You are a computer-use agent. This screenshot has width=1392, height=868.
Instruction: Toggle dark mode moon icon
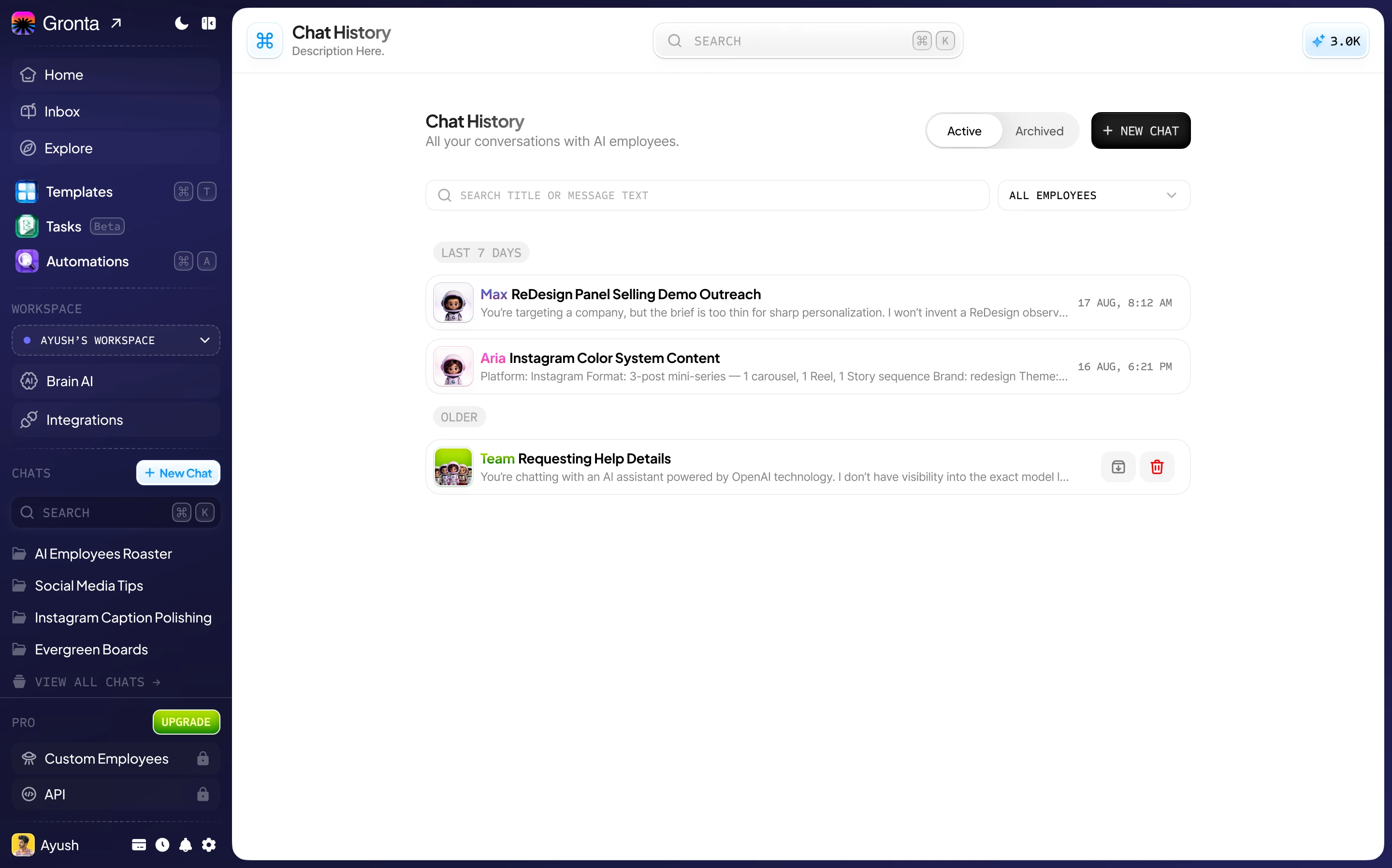click(181, 24)
